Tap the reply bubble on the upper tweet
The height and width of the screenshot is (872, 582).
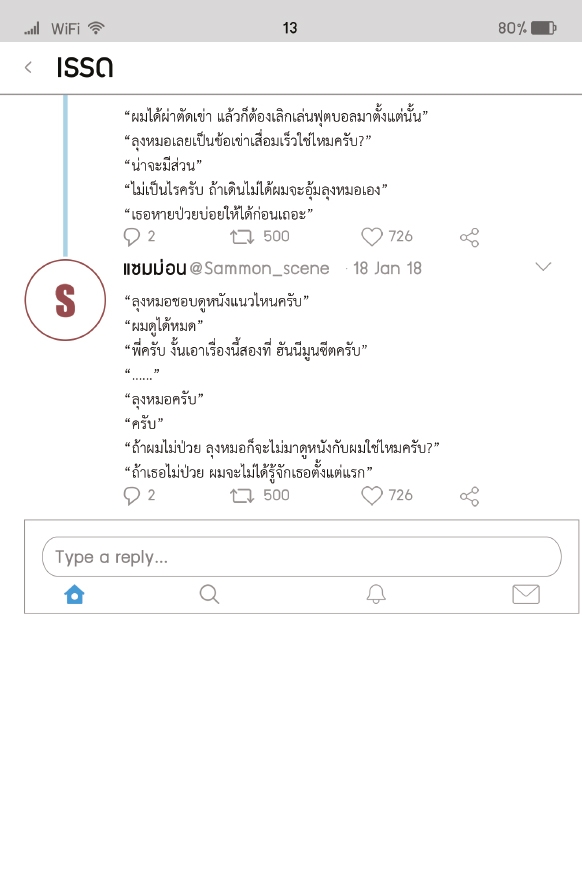(131, 237)
